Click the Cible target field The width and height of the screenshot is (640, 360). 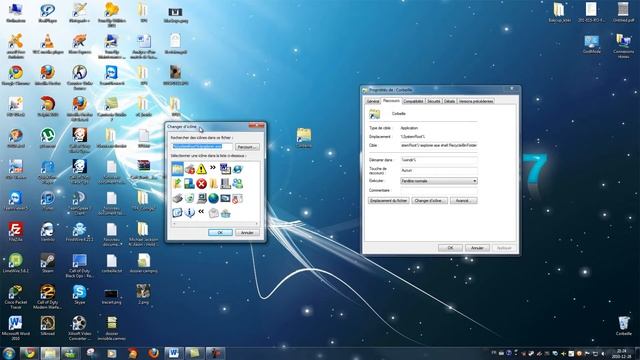click(439, 145)
